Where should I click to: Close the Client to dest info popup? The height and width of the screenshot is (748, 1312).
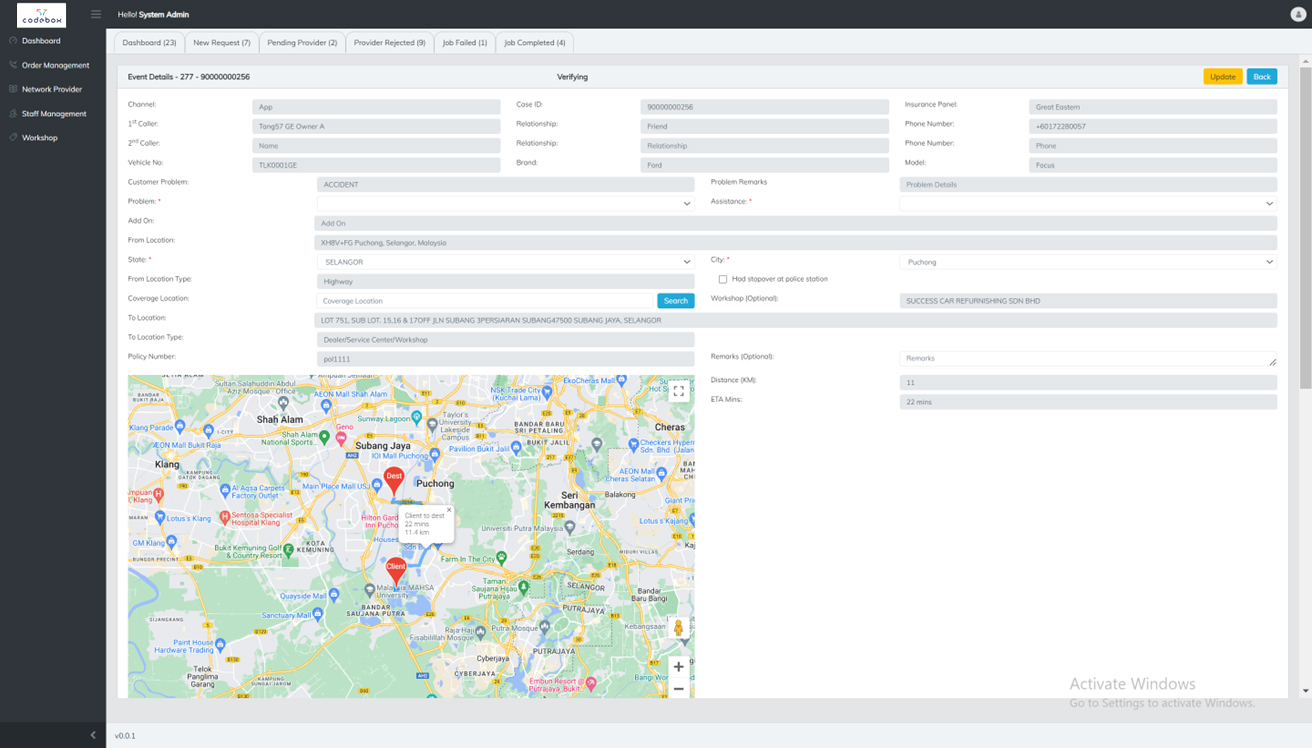[449, 509]
